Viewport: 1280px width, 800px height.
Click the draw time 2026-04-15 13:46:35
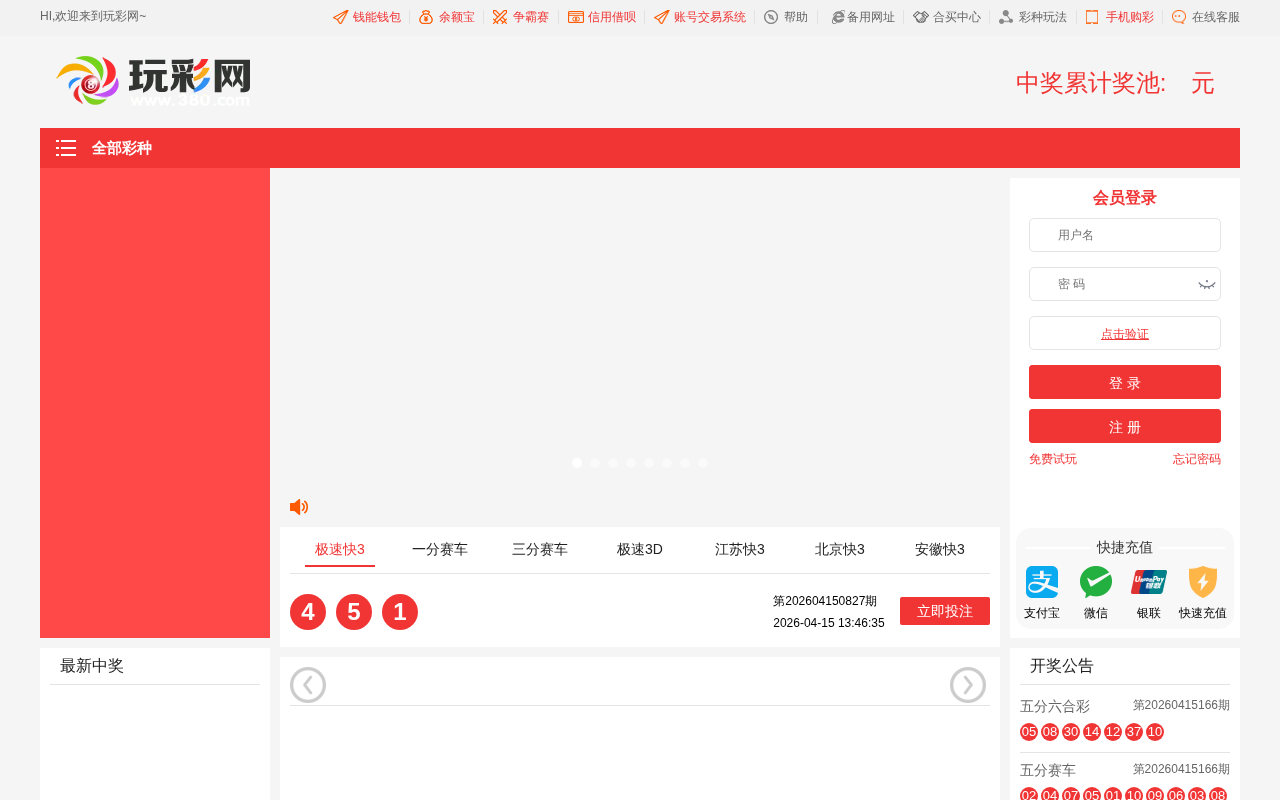click(829, 623)
